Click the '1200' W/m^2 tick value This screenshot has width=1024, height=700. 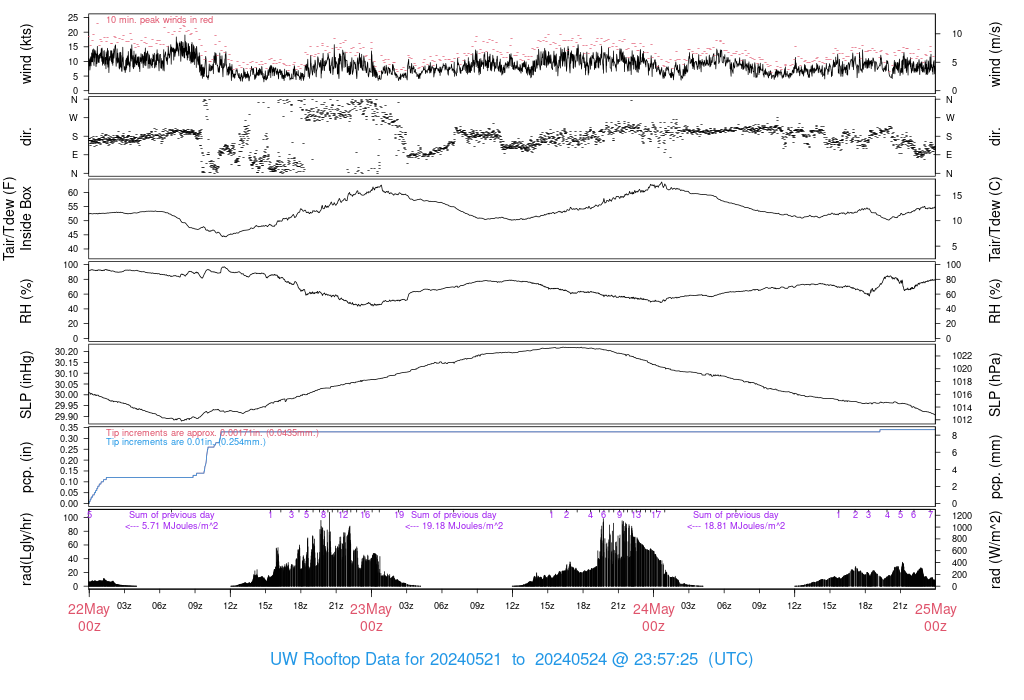pyautogui.click(x=962, y=516)
